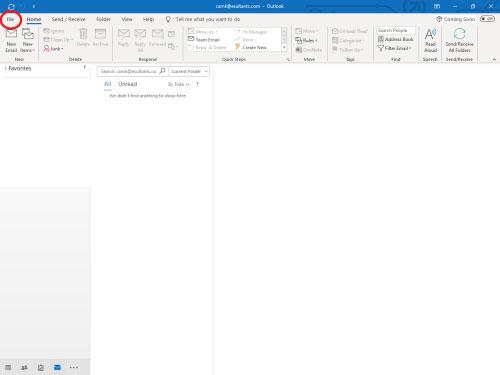The image size is (500, 375).
Task: Show only Unread messages
Action: click(128, 84)
